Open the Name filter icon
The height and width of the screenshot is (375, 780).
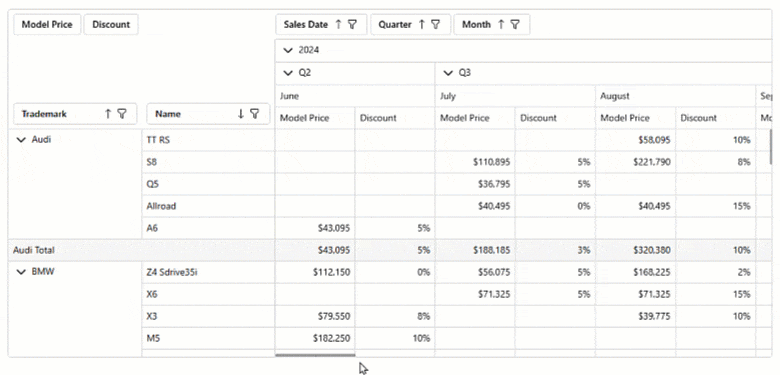click(x=255, y=114)
